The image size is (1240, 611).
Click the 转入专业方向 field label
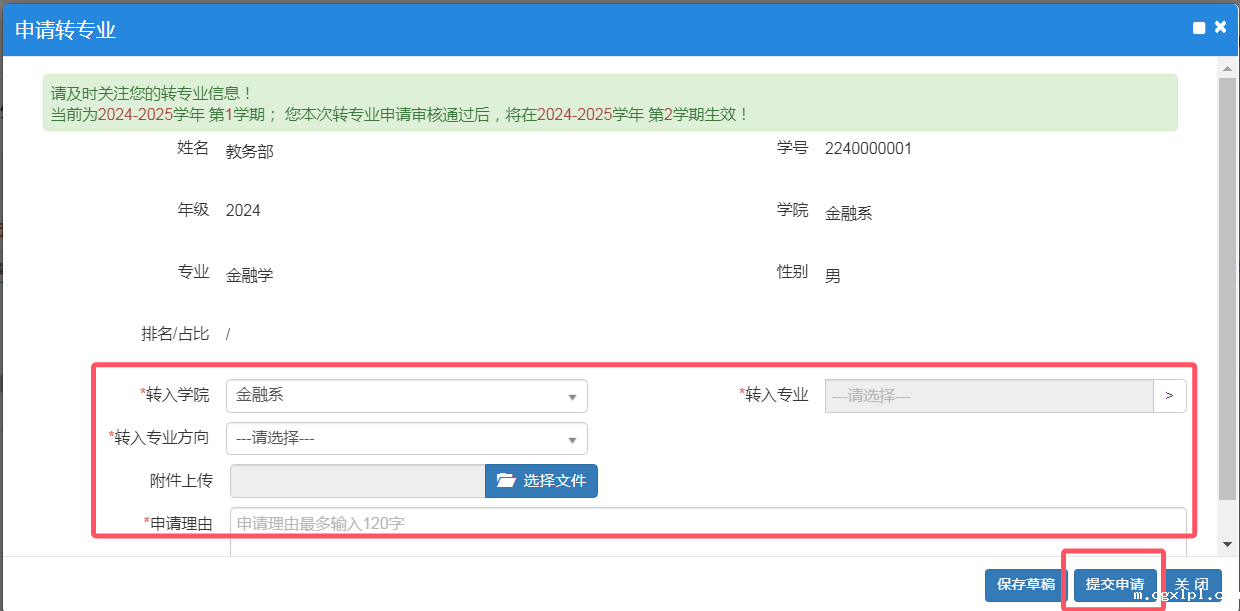[x=161, y=437]
